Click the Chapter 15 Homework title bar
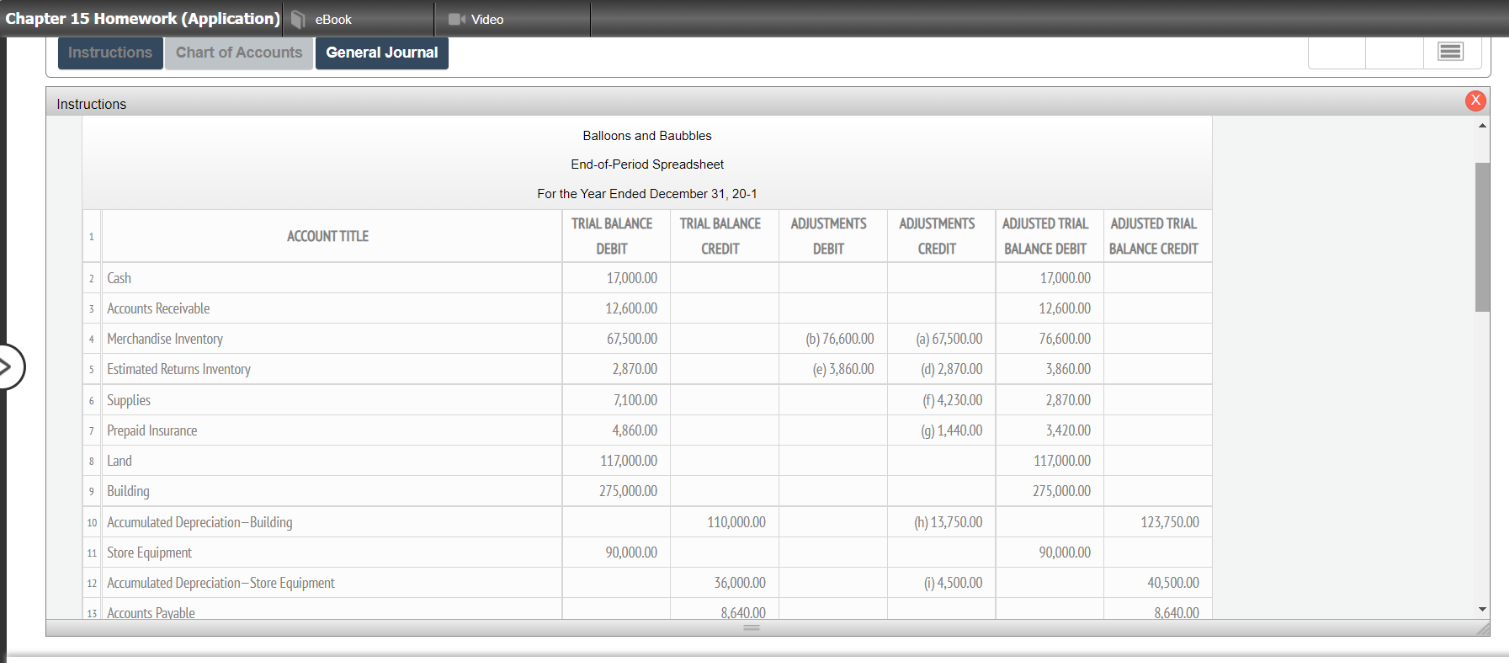1509x663 pixels. click(x=143, y=18)
